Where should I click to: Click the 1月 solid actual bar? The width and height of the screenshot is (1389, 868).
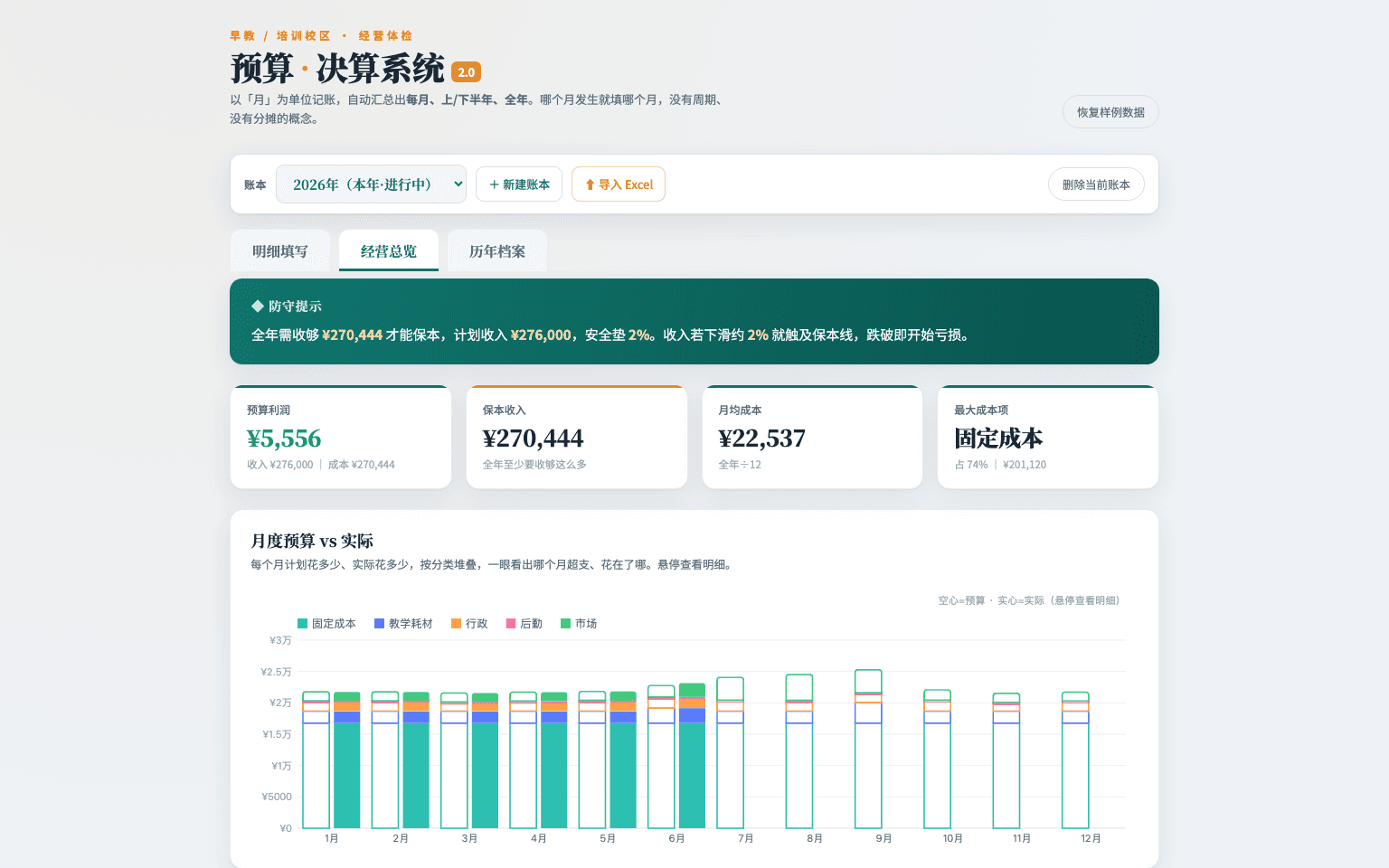tap(347, 760)
